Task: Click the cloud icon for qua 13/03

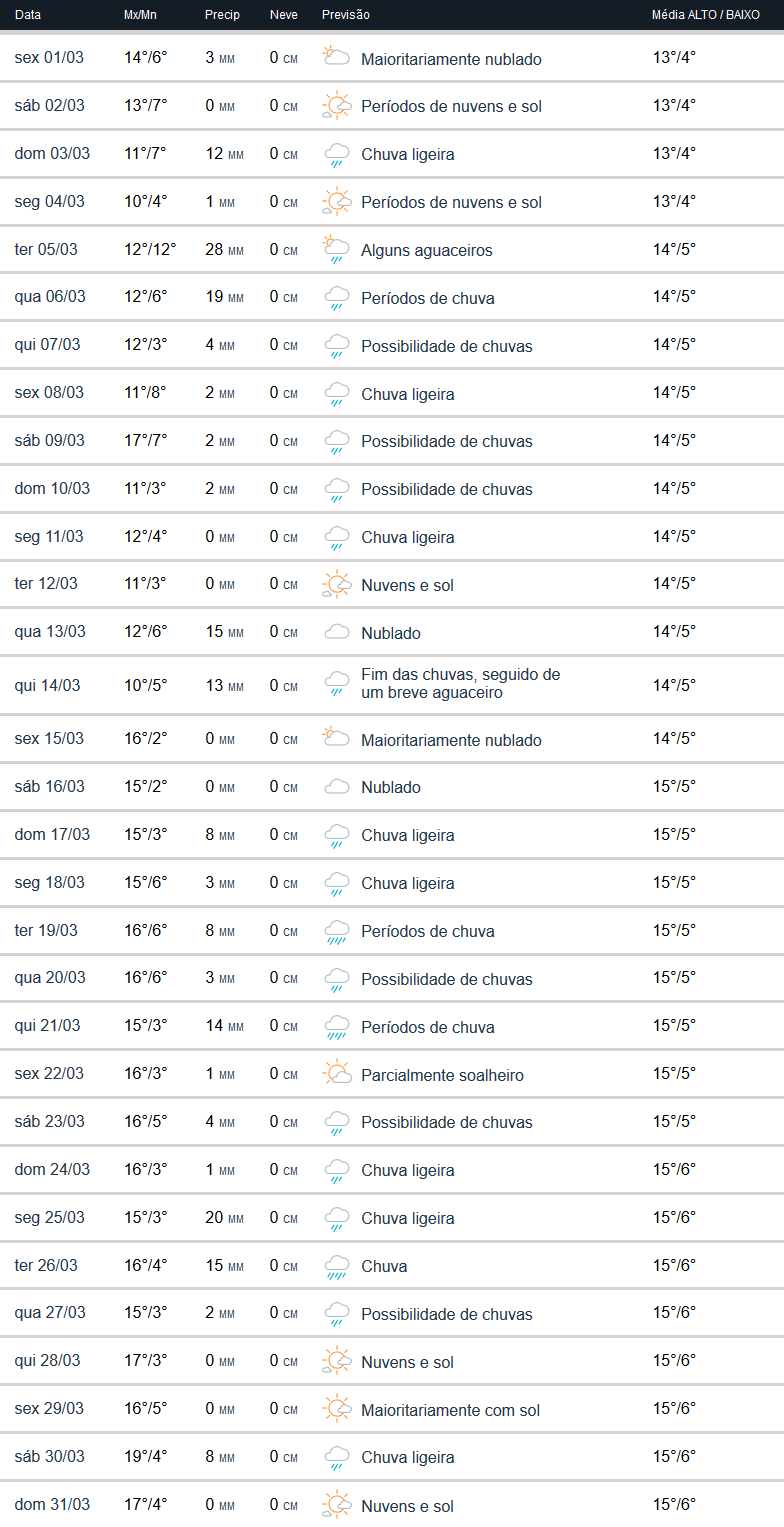Action: pos(336,632)
